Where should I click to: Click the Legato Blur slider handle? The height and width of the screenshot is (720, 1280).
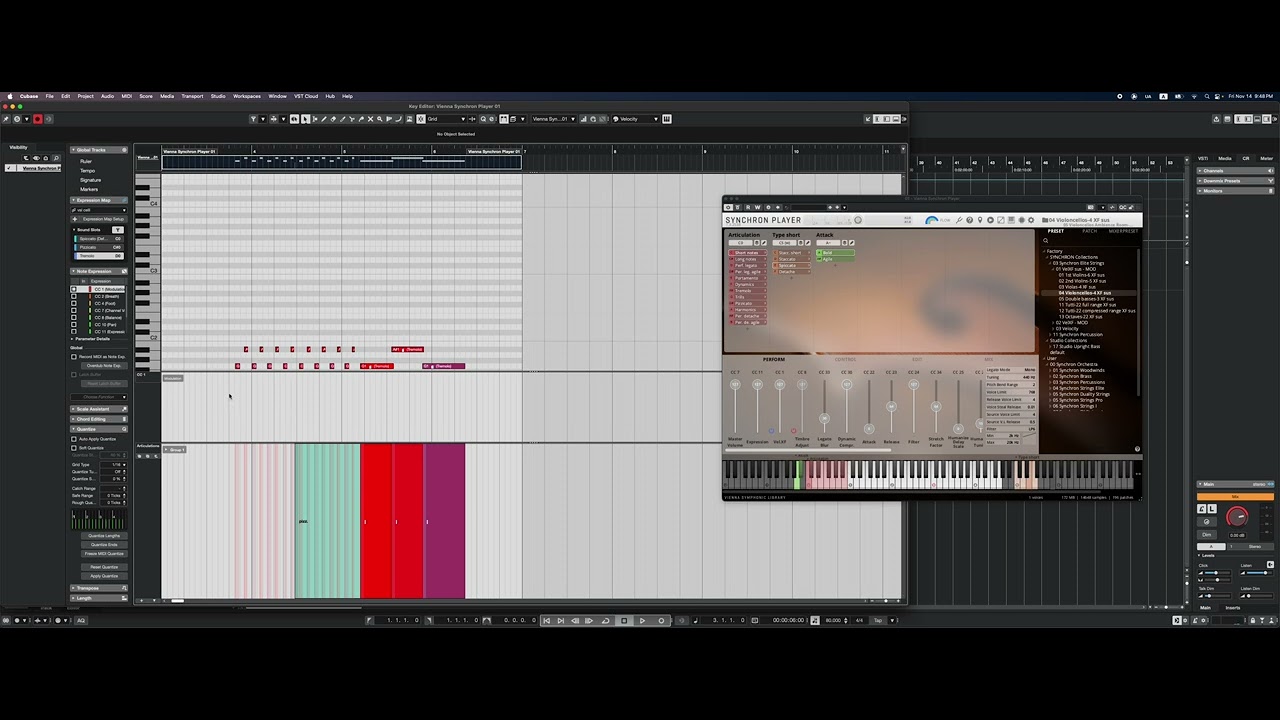coord(824,418)
